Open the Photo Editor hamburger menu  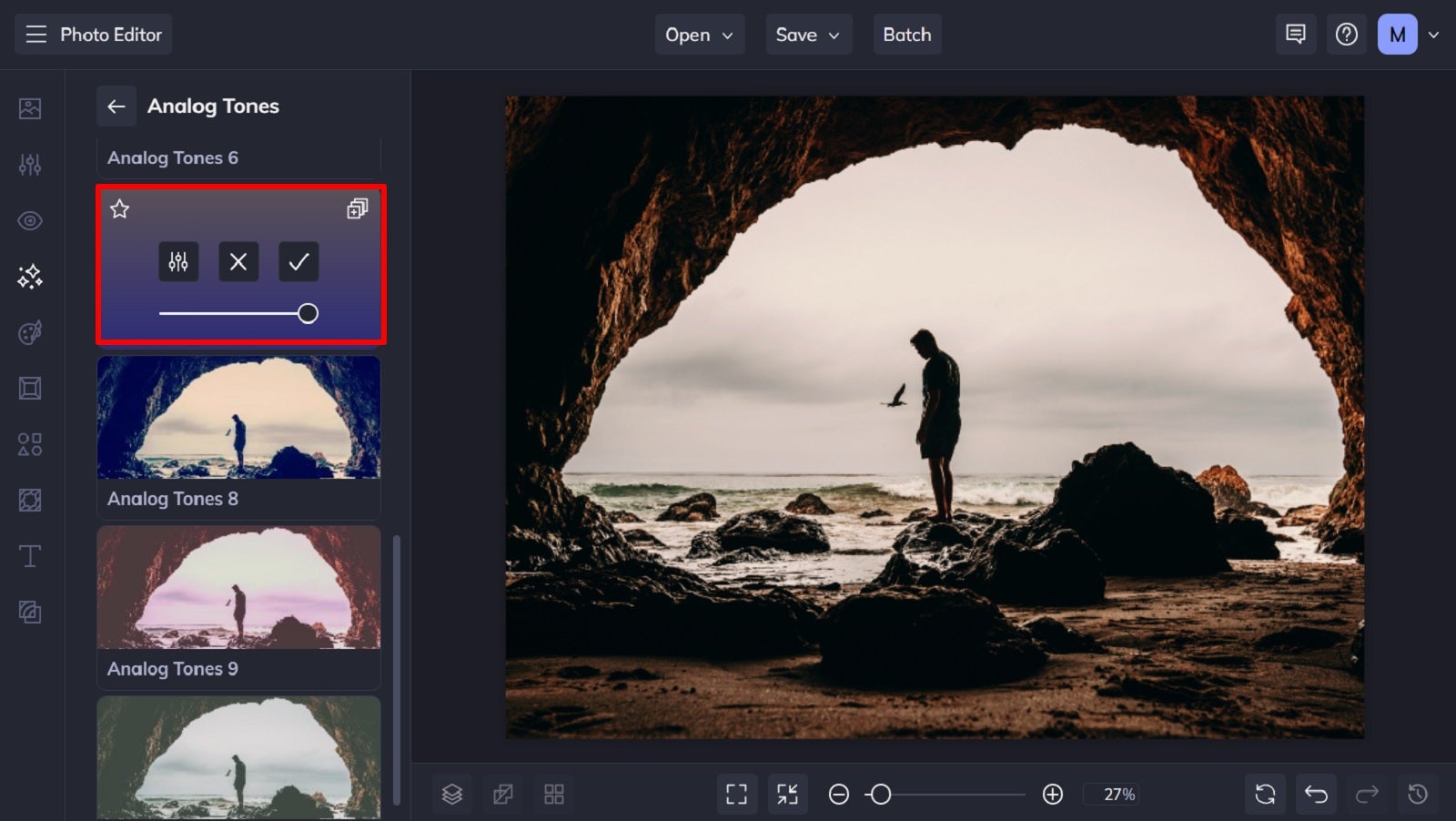tap(35, 34)
